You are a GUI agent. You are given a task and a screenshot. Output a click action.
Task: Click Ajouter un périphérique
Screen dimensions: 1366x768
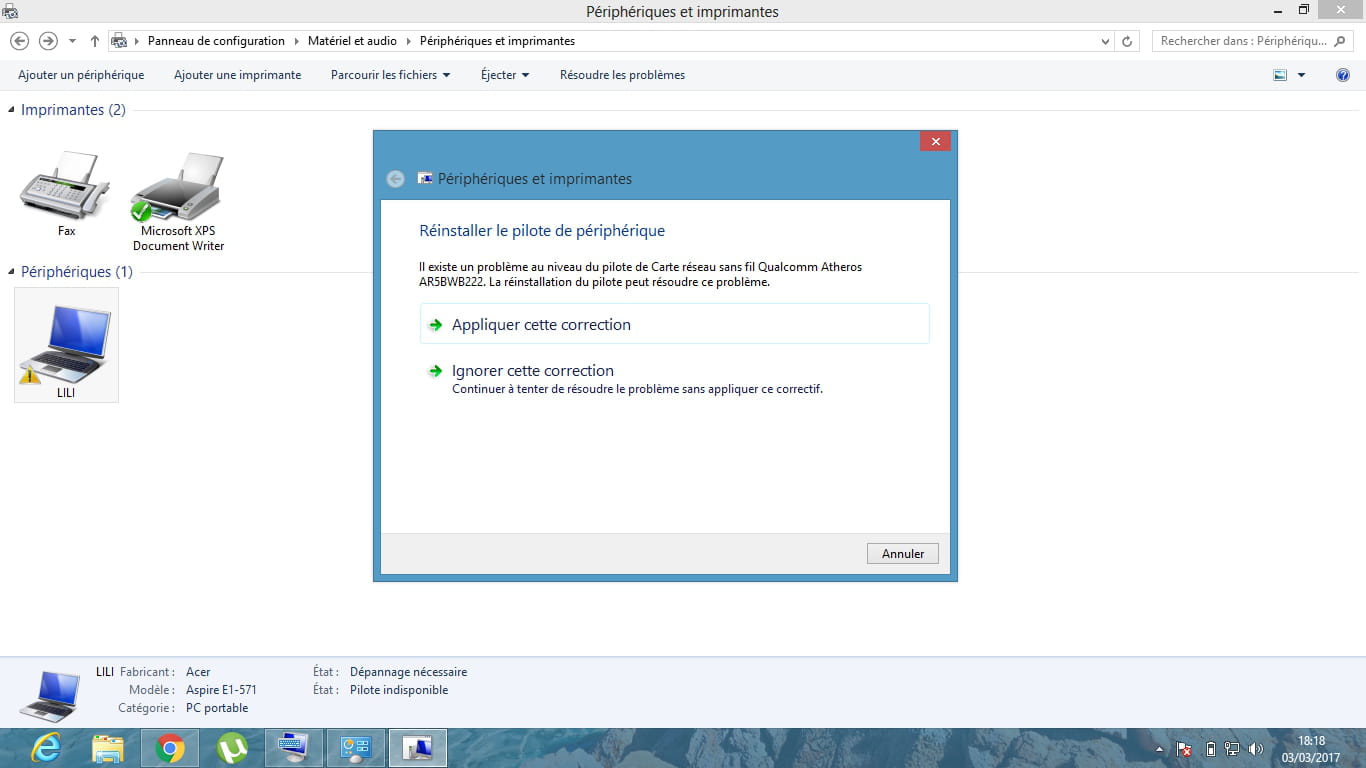81,75
